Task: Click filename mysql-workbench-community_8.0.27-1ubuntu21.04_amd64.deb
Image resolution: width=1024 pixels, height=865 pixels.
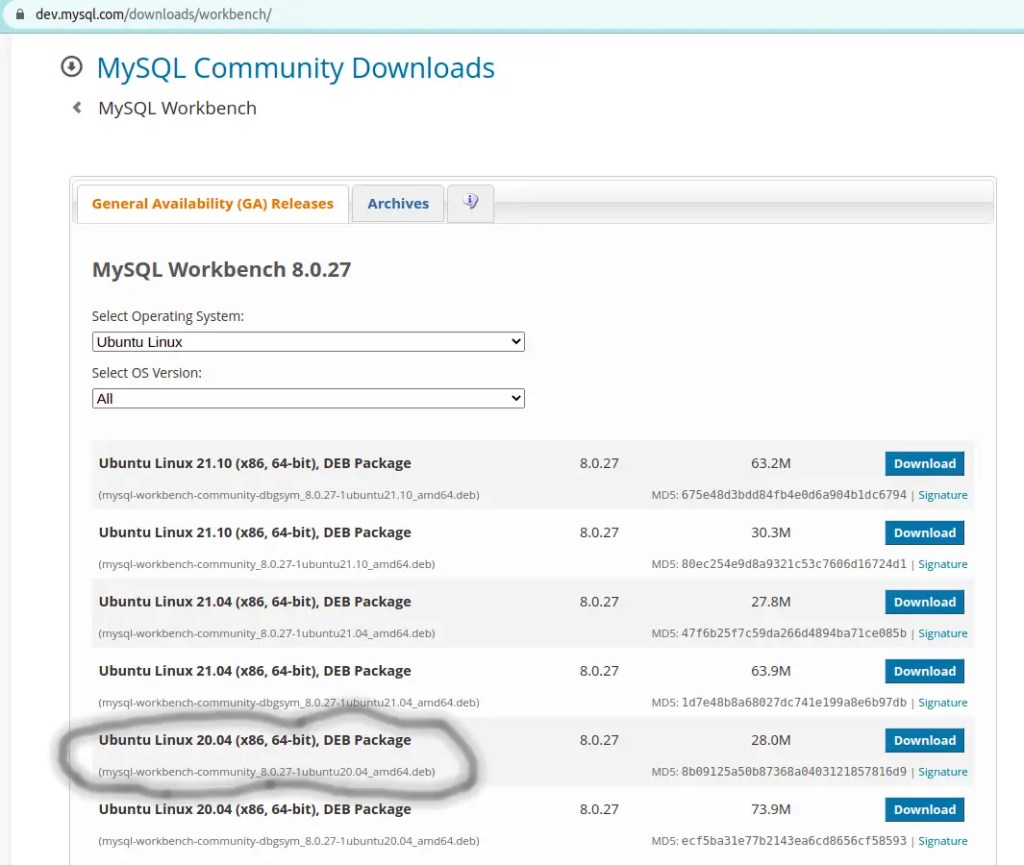Action: 266,634
